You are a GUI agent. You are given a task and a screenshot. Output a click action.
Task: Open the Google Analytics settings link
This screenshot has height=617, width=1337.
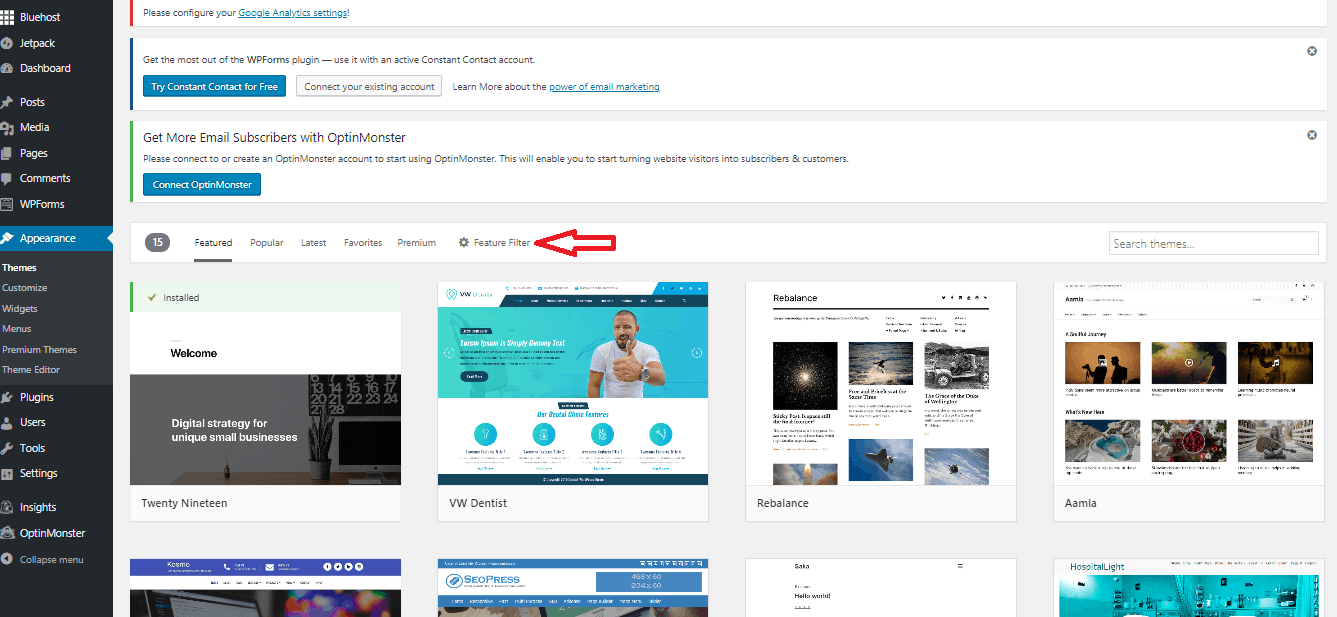tap(292, 13)
